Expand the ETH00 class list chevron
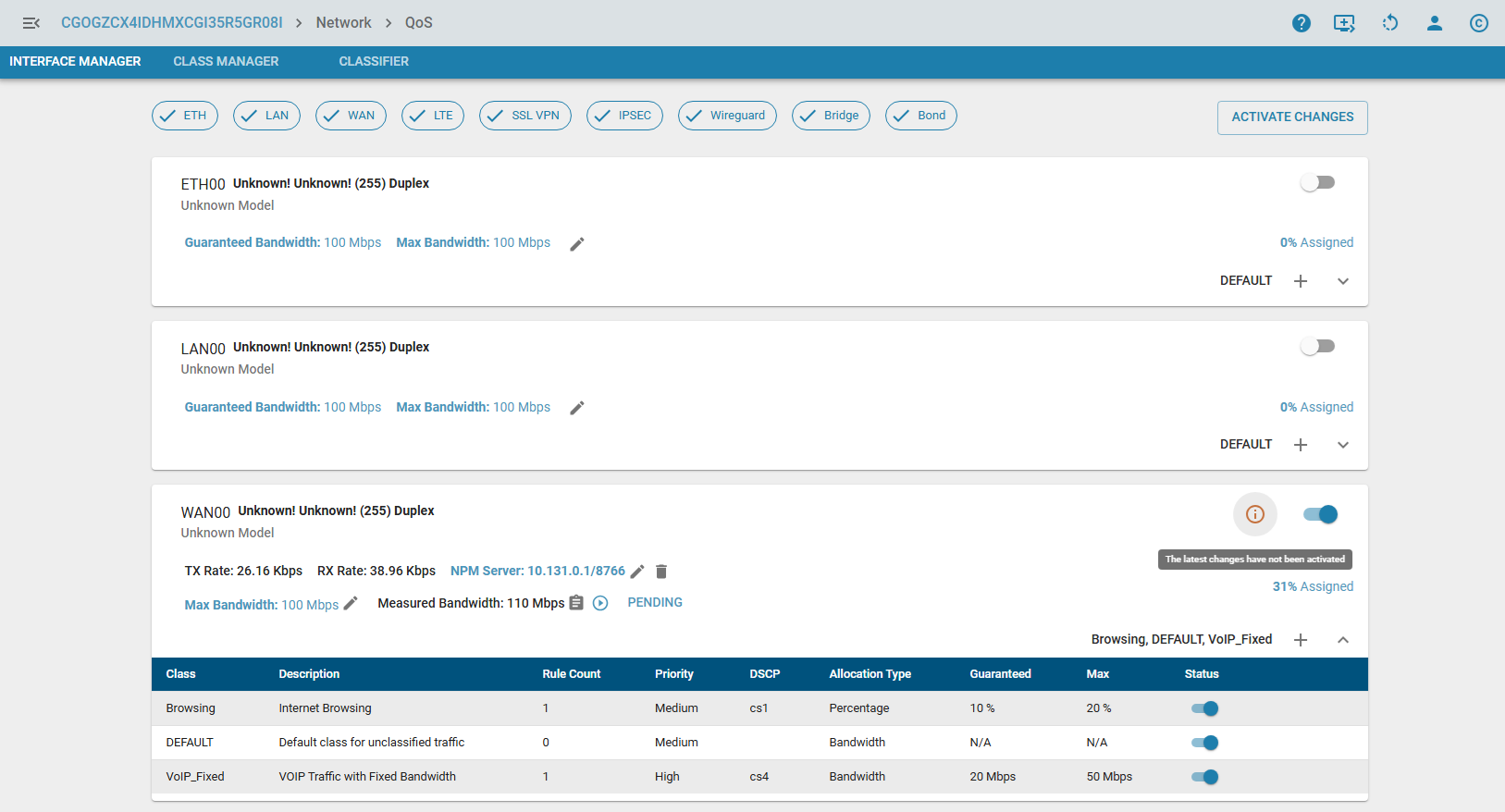1505x812 pixels. click(x=1342, y=281)
